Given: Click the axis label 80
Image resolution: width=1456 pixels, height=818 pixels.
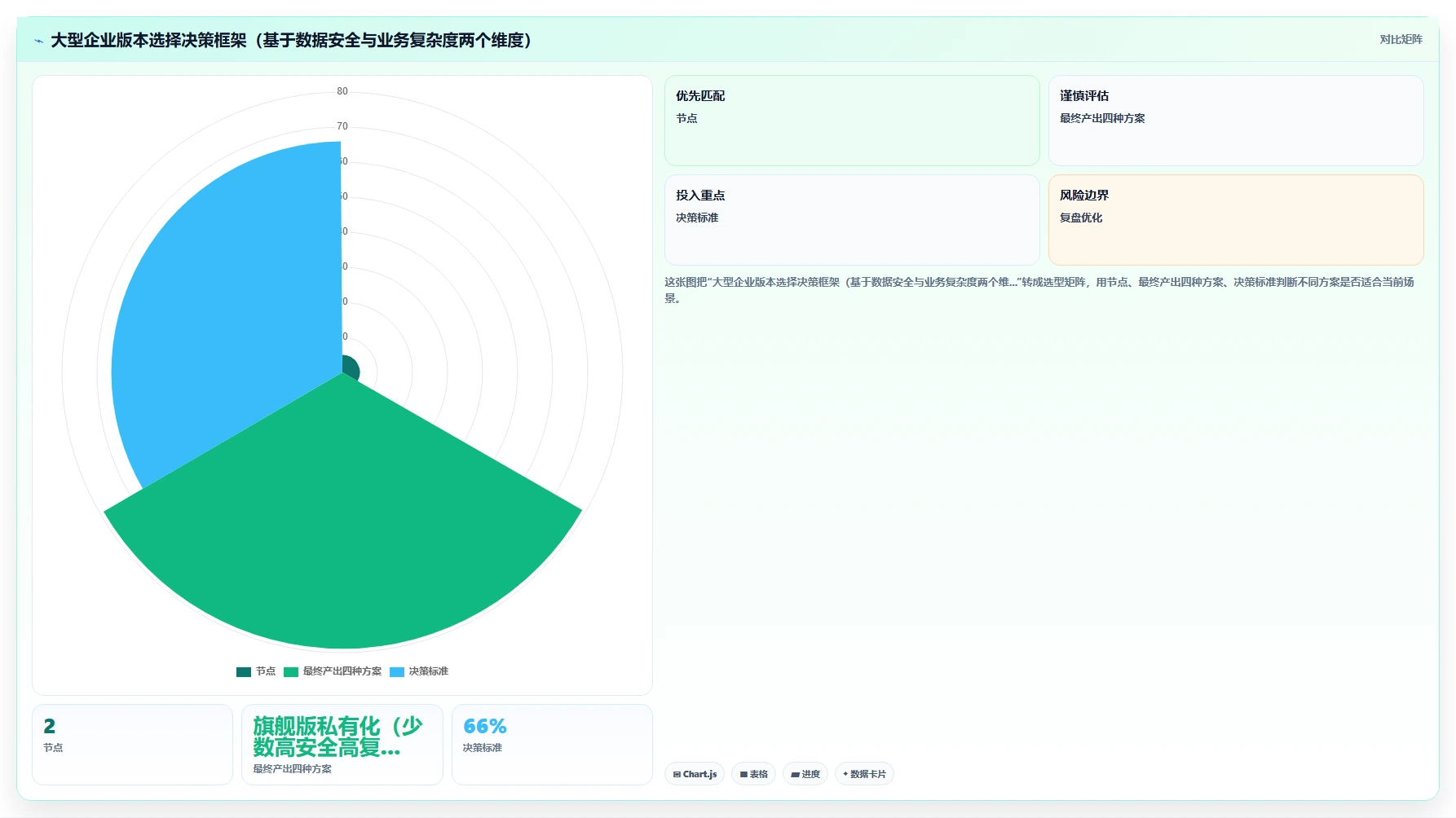Looking at the screenshot, I should (342, 91).
